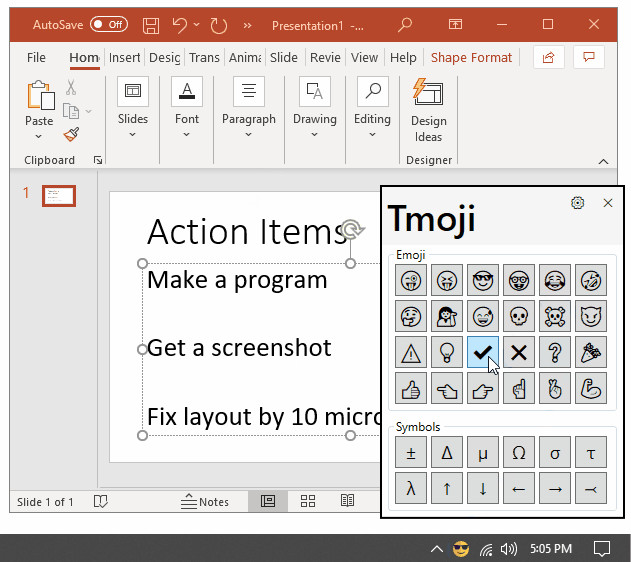Insert the sunglasses smiley emoji in Tmoji

click(x=483, y=280)
